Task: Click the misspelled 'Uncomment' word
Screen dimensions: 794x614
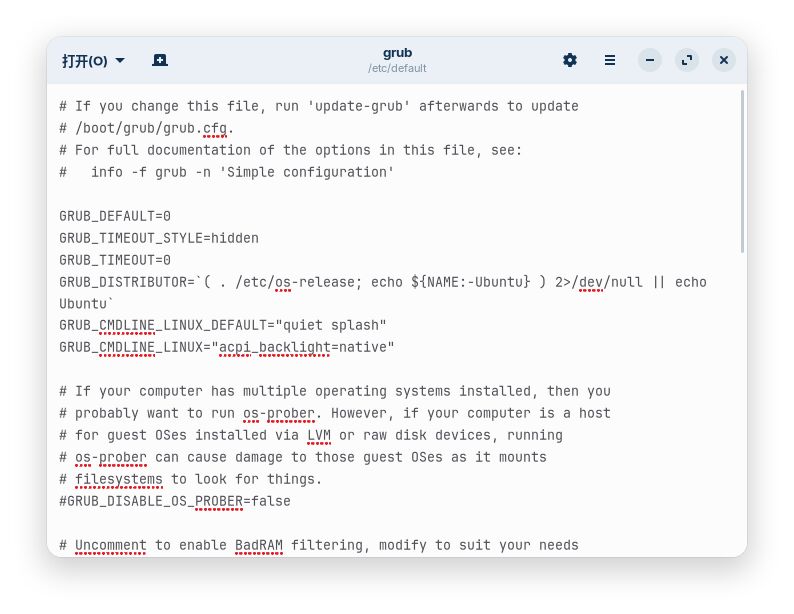Action: [x=110, y=545]
